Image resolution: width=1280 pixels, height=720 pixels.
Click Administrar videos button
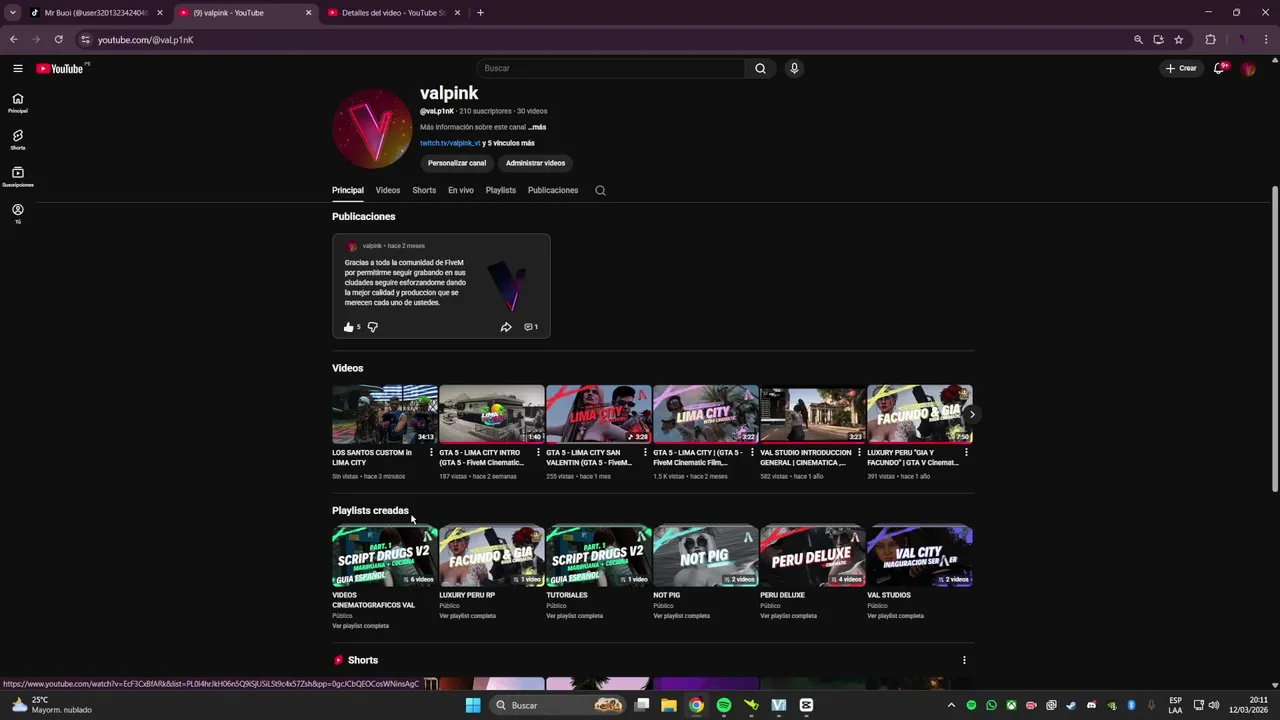(x=535, y=163)
